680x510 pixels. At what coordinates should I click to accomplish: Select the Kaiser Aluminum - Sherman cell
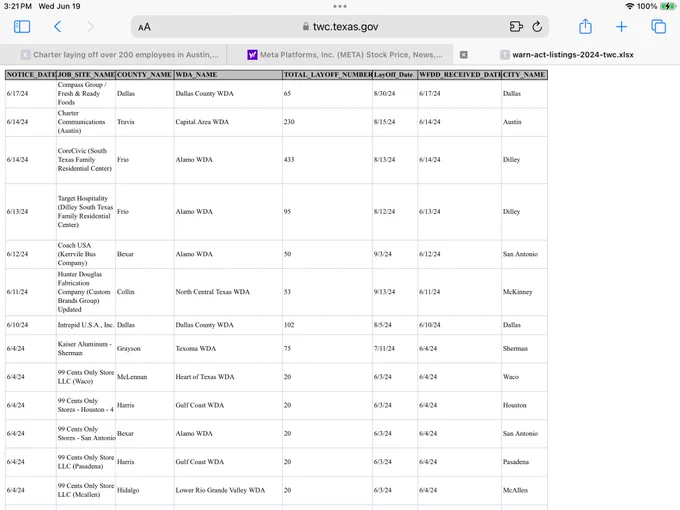[x=86, y=349]
